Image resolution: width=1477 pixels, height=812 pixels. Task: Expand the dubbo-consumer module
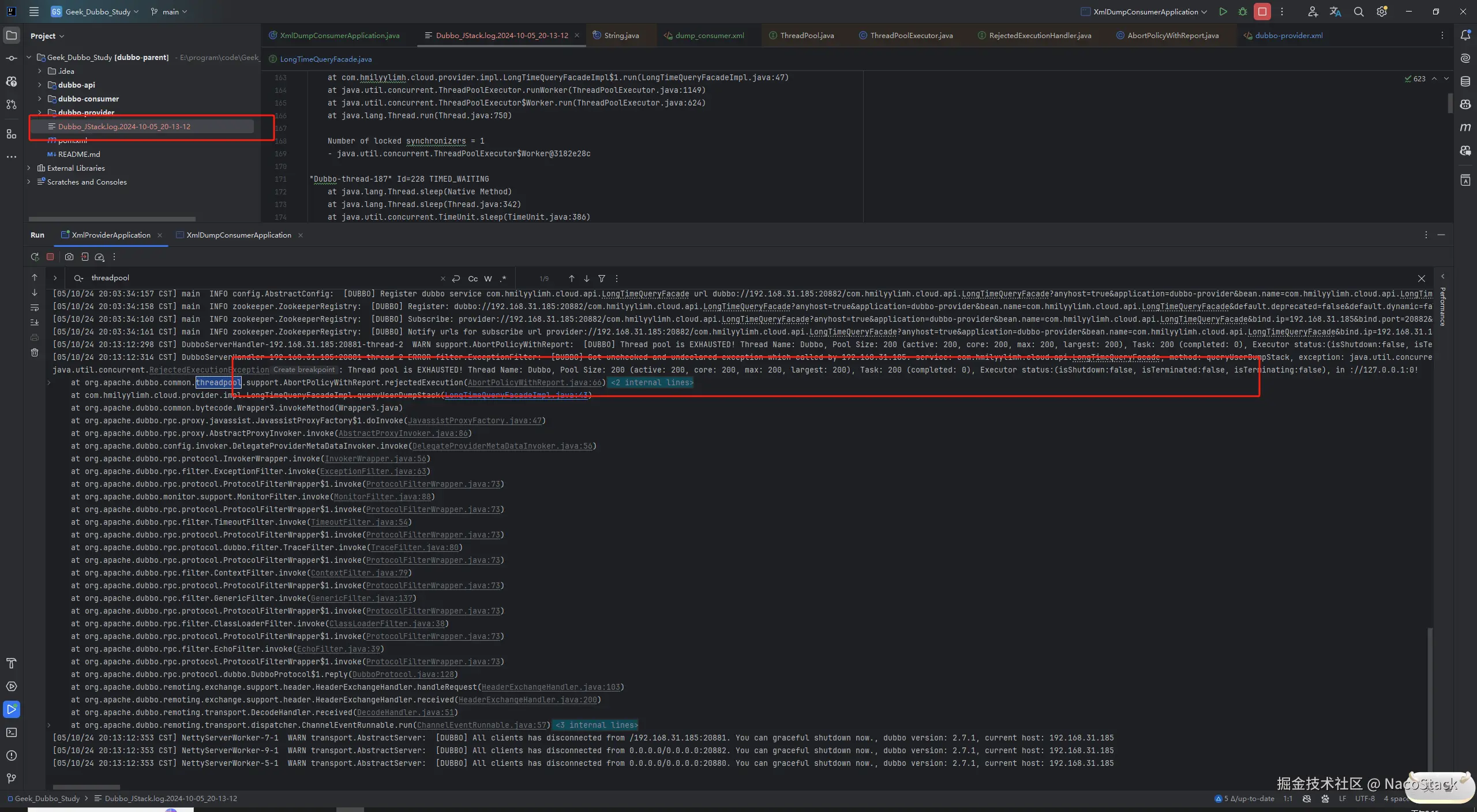coord(39,99)
